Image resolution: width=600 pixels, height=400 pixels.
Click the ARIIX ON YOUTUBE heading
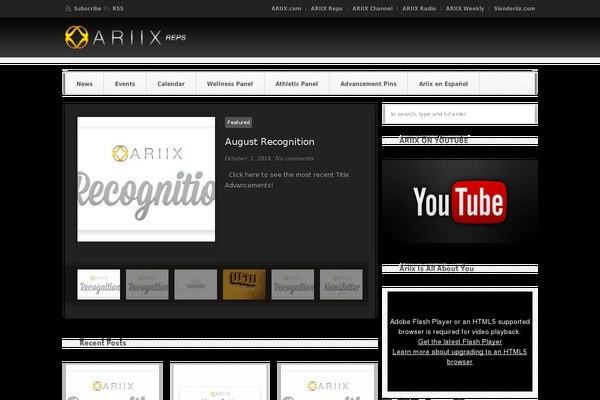(x=434, y=140)
